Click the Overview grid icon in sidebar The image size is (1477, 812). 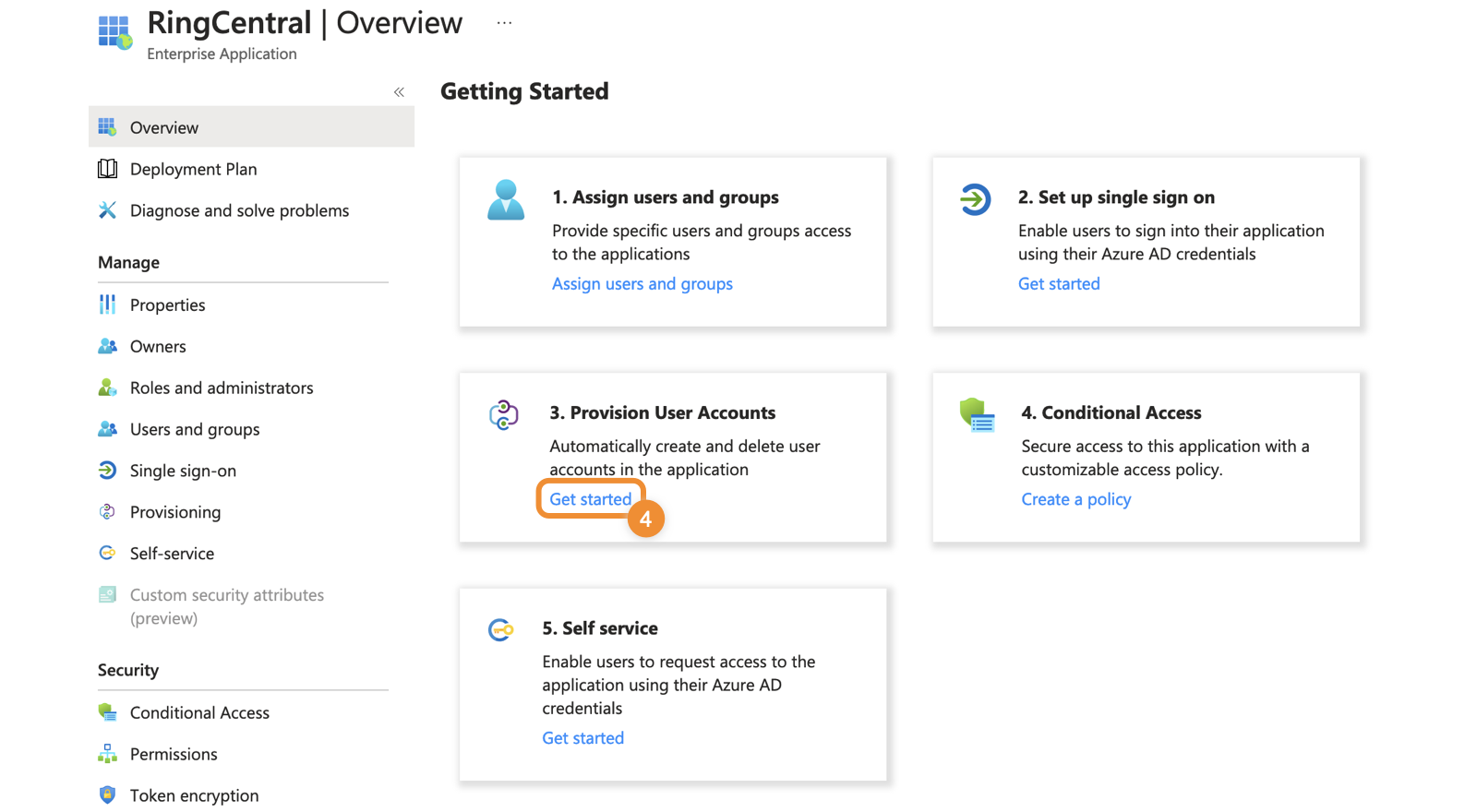107,127
